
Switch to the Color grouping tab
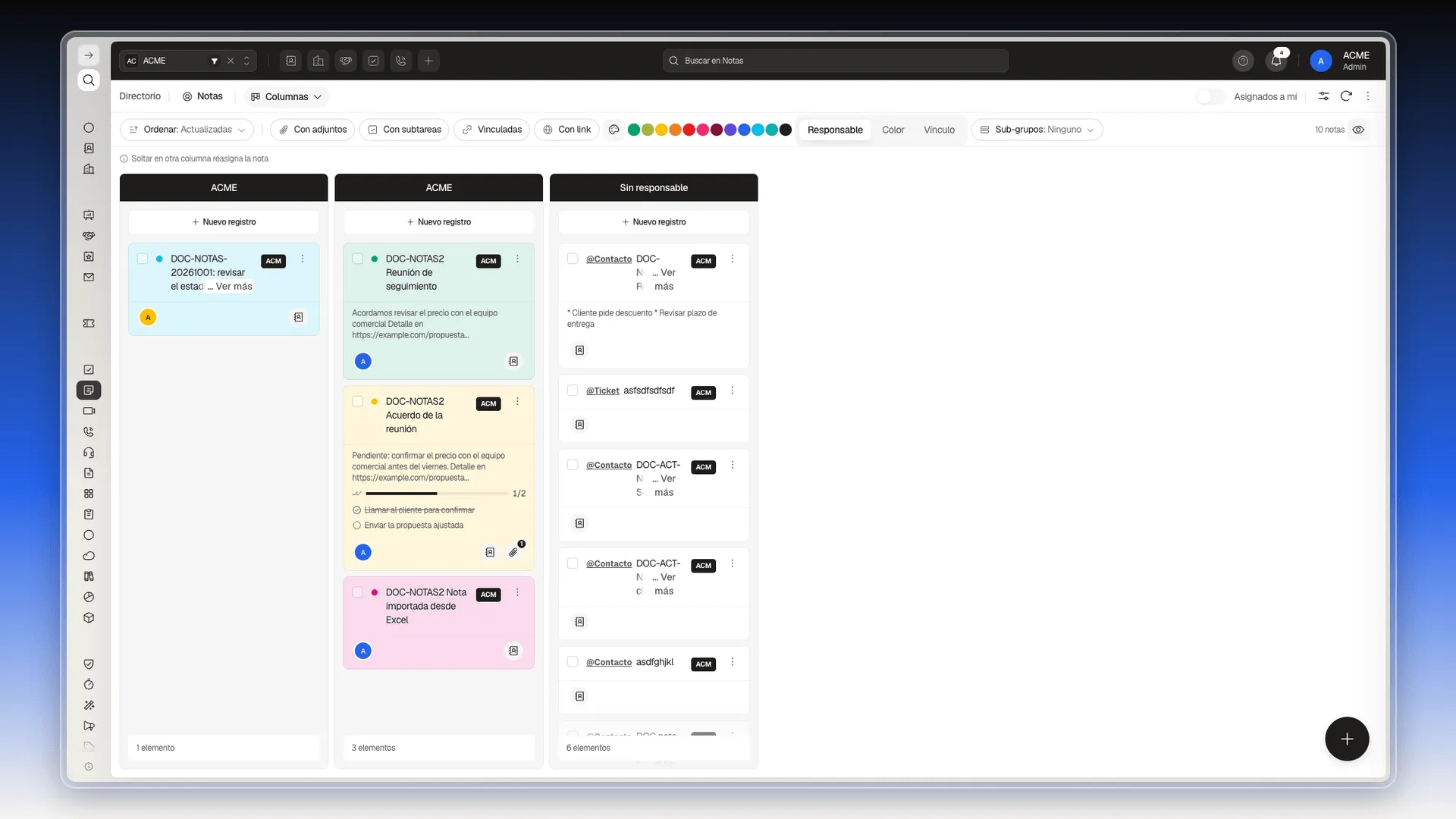[893, 130]
